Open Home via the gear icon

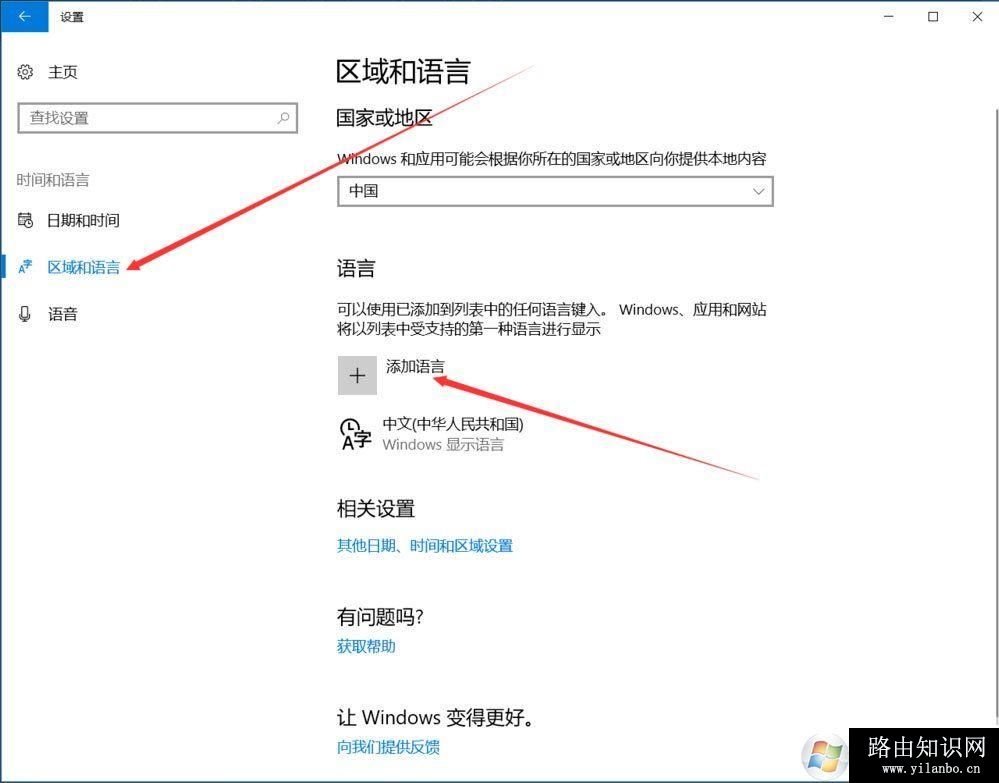[x=25, y=72]
